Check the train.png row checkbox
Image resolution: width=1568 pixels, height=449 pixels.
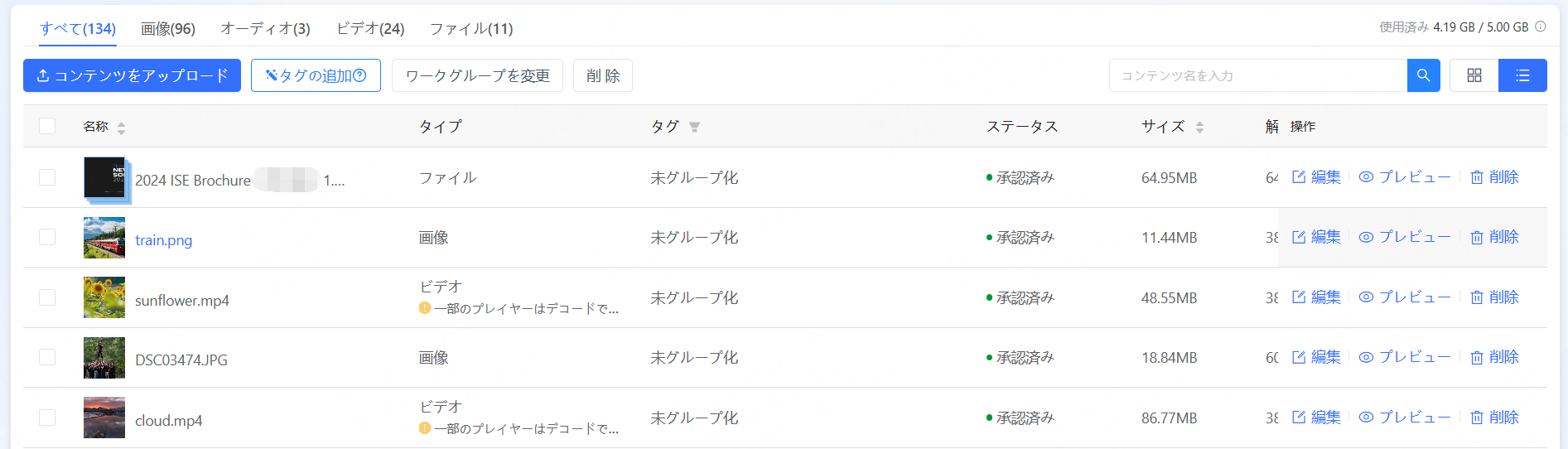[x=47, y=238]
